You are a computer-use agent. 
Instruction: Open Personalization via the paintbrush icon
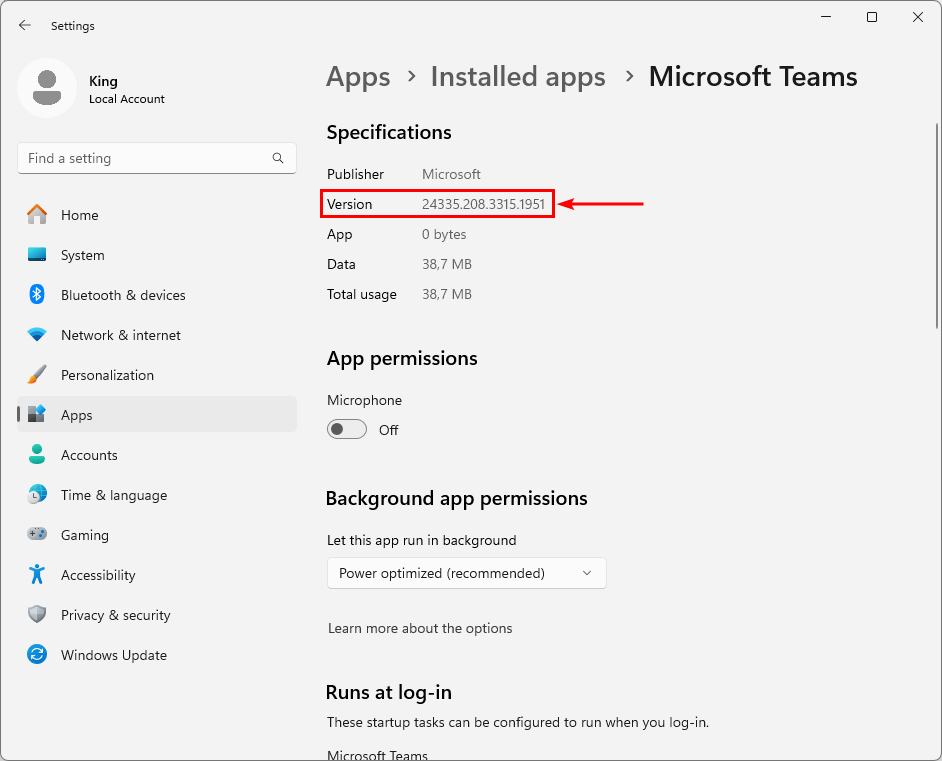pyautogui.click(x=37, y=375)
